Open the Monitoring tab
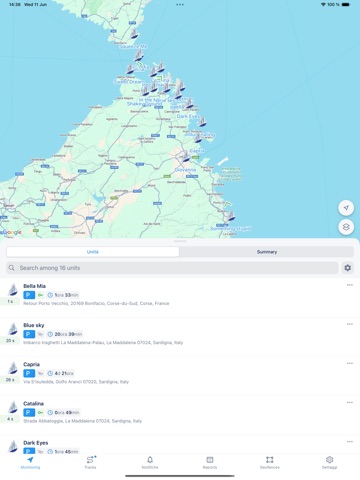This screenshot has height=480, width=360. tap(30, 463)
